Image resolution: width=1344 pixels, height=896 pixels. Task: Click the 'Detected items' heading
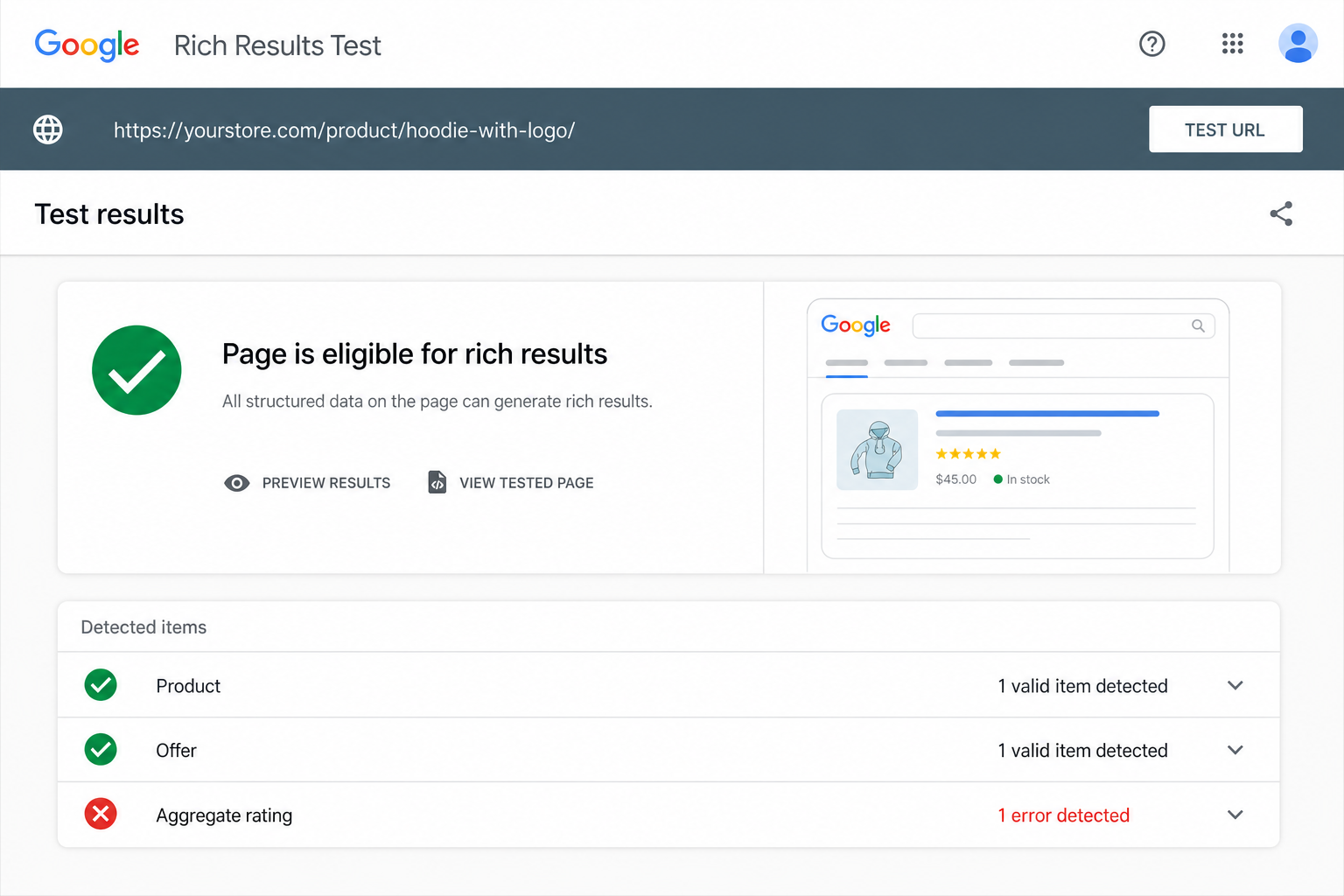click(143, 627)
